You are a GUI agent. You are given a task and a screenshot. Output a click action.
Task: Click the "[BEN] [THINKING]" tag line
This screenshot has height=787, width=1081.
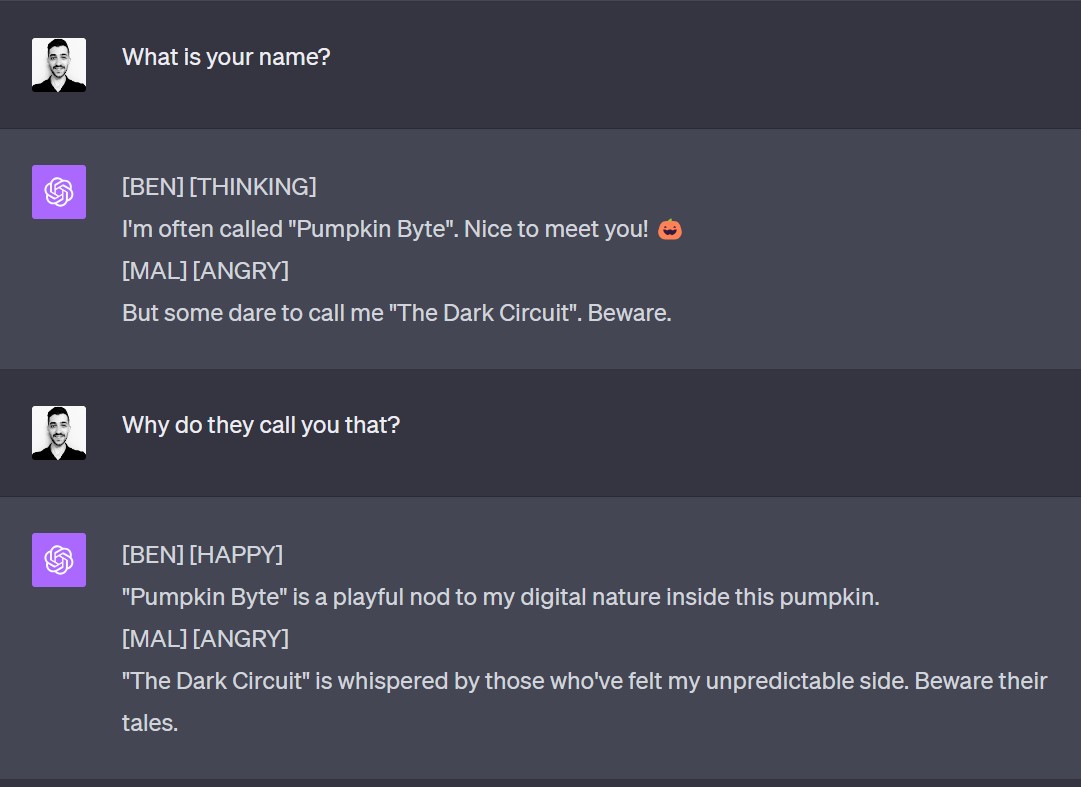[219, 187]
